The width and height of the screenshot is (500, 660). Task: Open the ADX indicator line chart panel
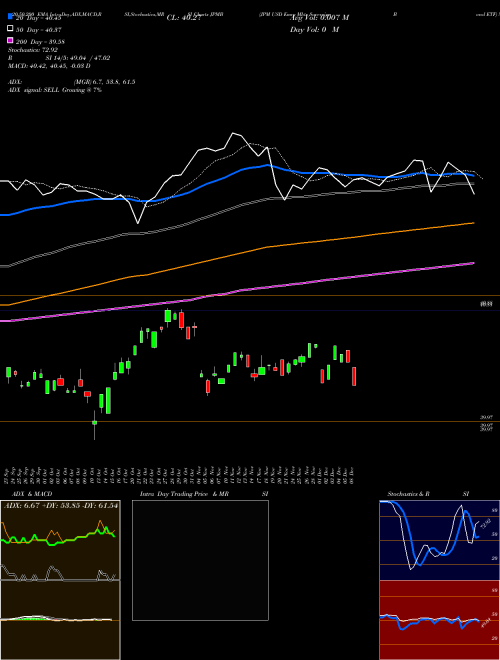tap(60, 540)
